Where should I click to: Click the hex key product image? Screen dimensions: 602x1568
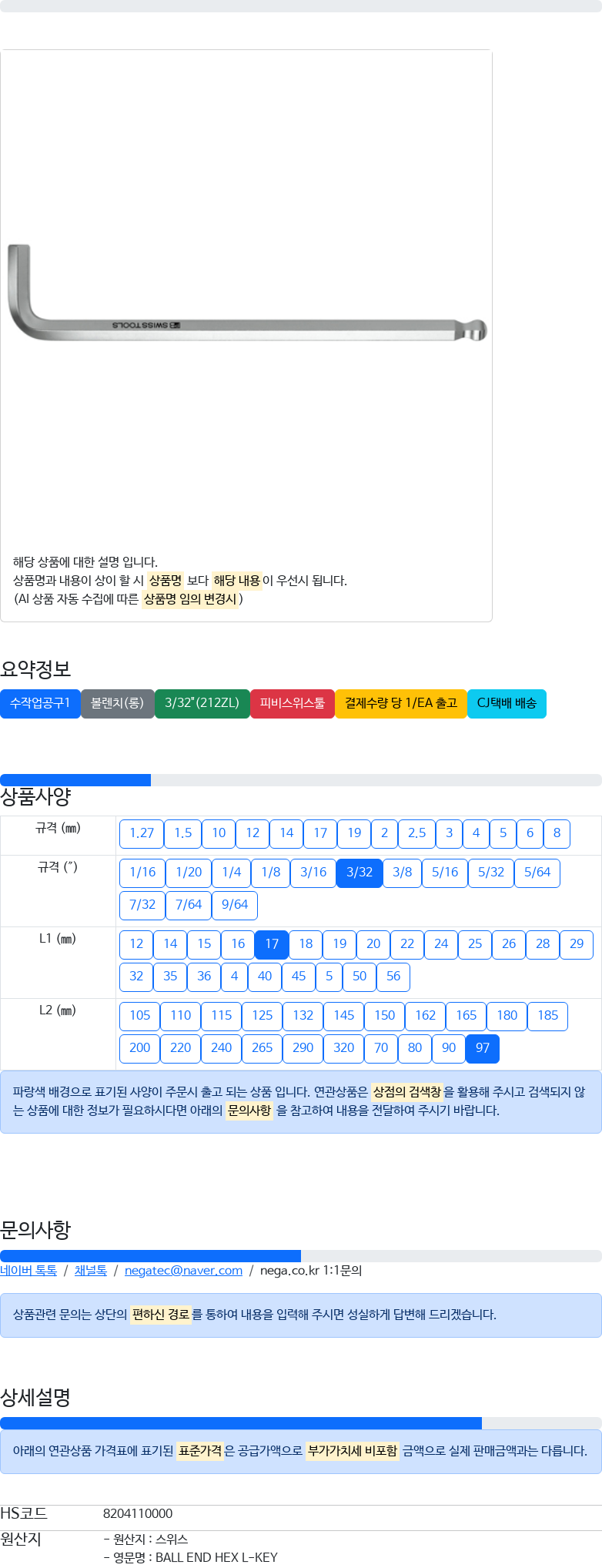(x=246, y=293)
